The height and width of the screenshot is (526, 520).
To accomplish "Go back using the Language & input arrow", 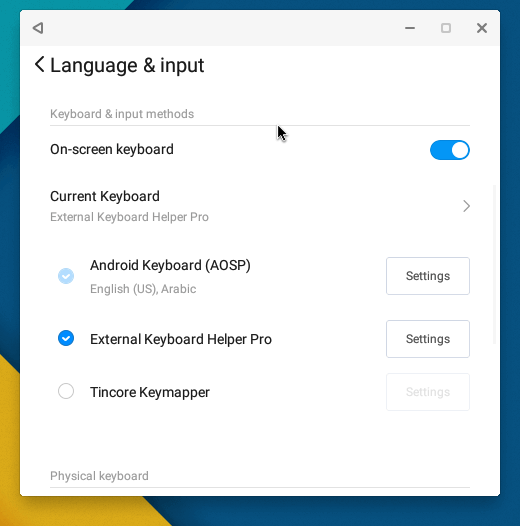I will [40, 64].
